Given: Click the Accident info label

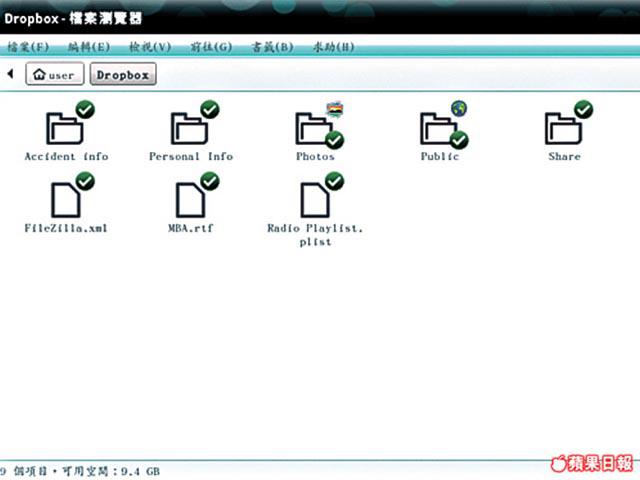Looking at the screenshot, I should 67,156.
